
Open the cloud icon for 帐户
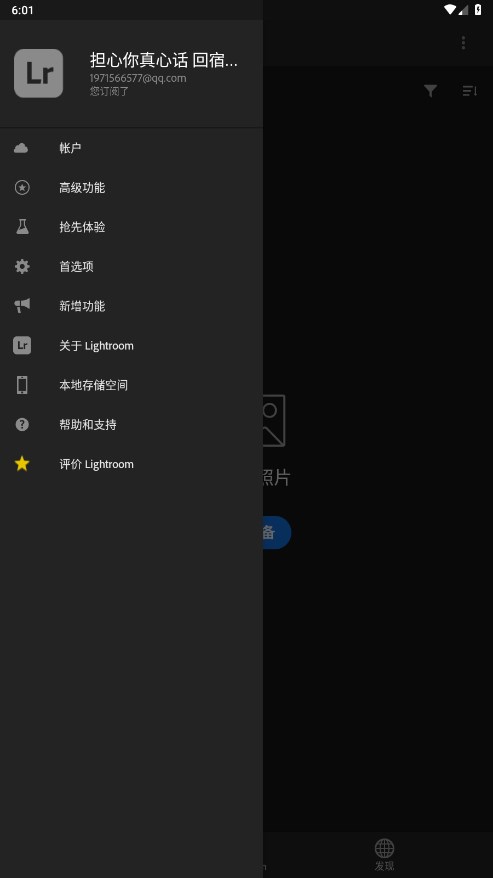coord(21,148)
